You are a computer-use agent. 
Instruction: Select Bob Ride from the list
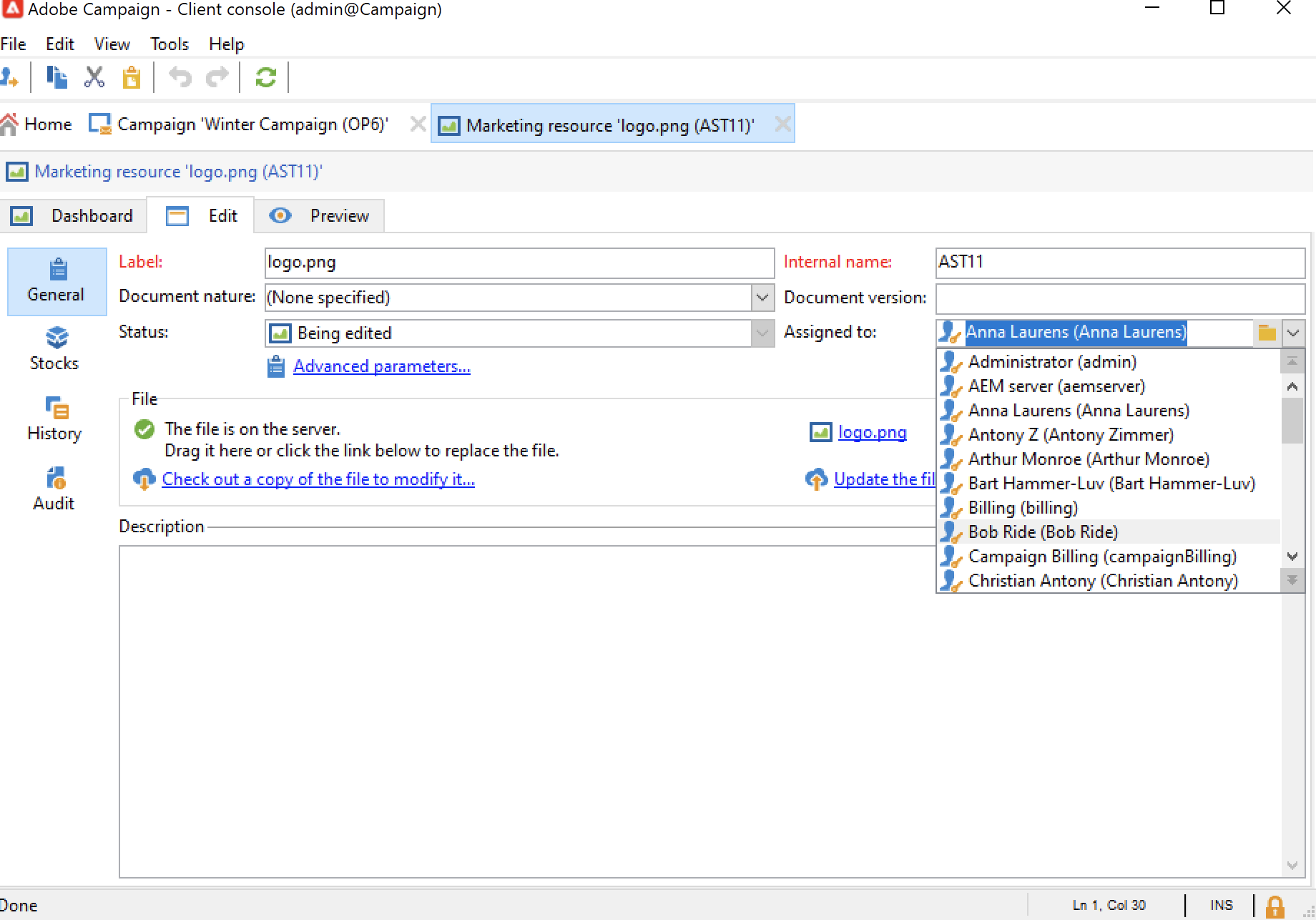[x=1109, y=532]
